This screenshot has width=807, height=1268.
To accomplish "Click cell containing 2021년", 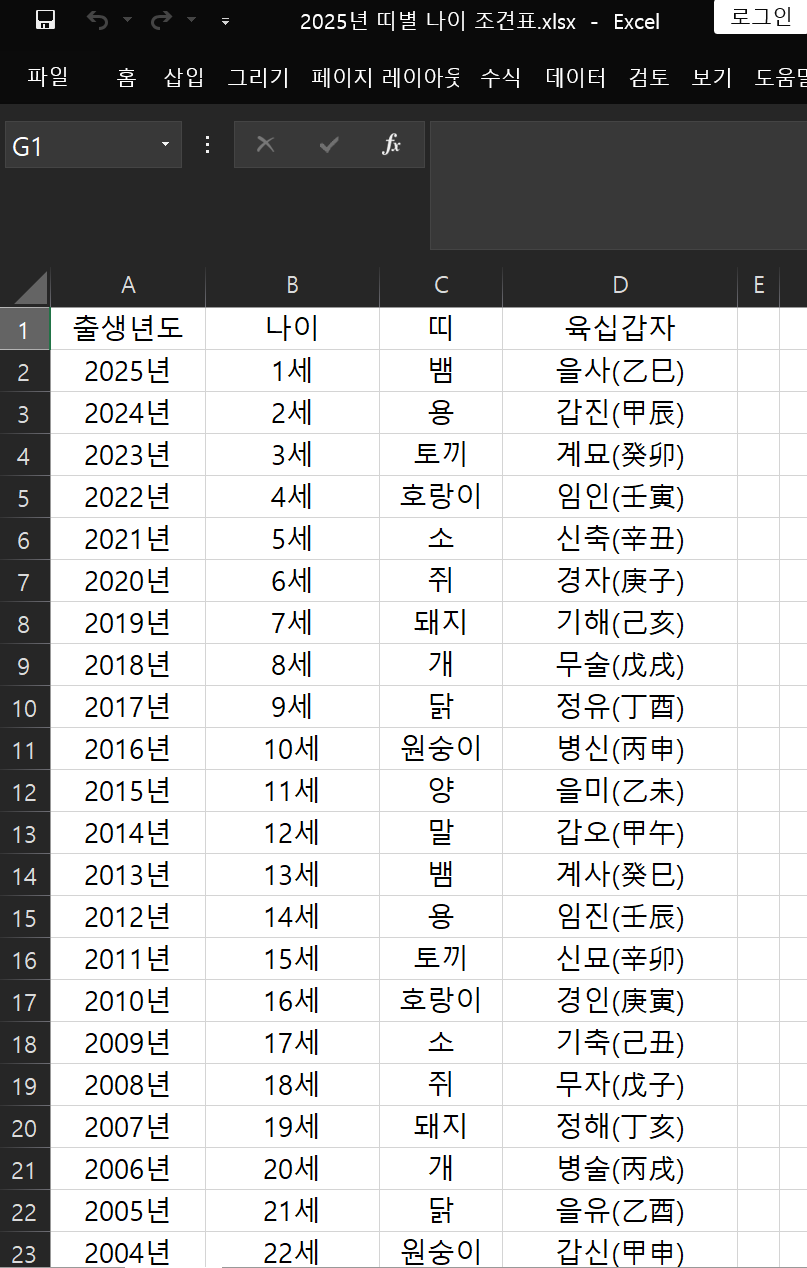I will pyautogui.click(x=128, y=539).
